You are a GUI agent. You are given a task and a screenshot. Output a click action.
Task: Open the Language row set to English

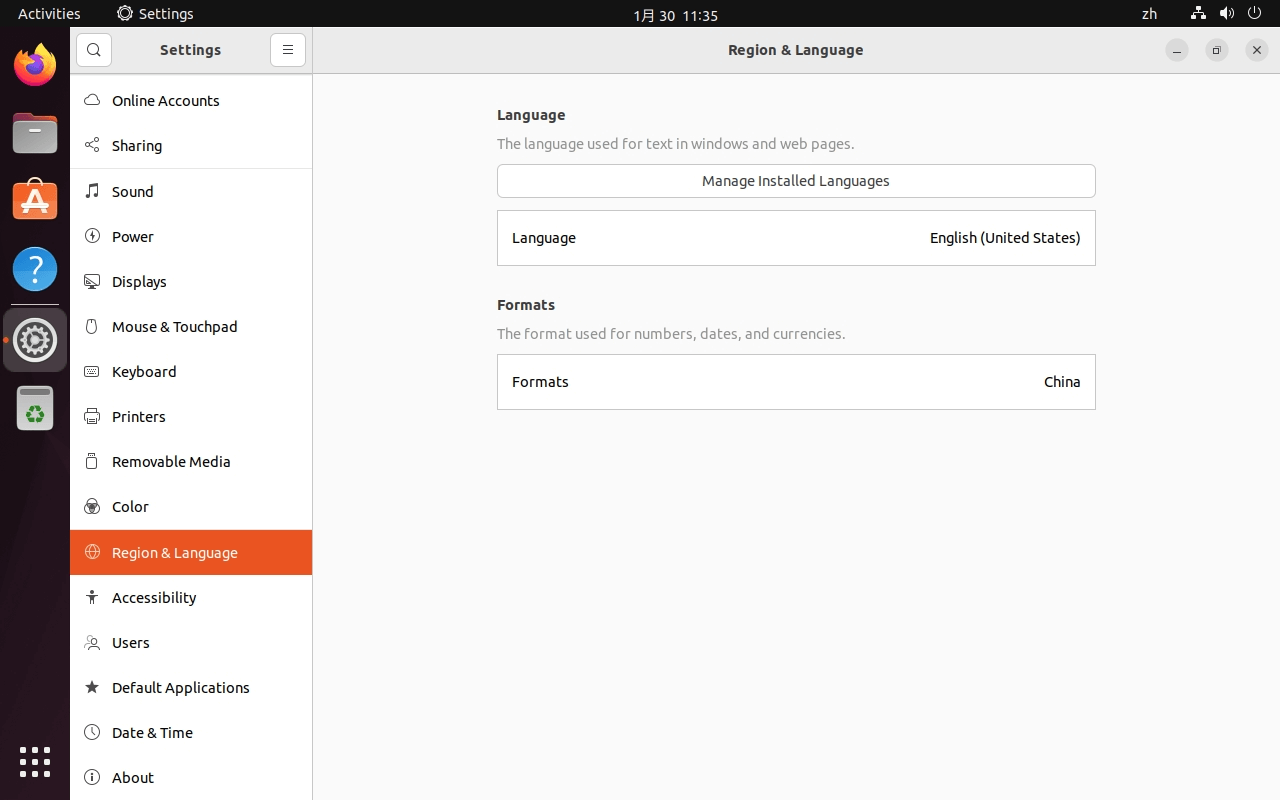(x=796, y=238)
